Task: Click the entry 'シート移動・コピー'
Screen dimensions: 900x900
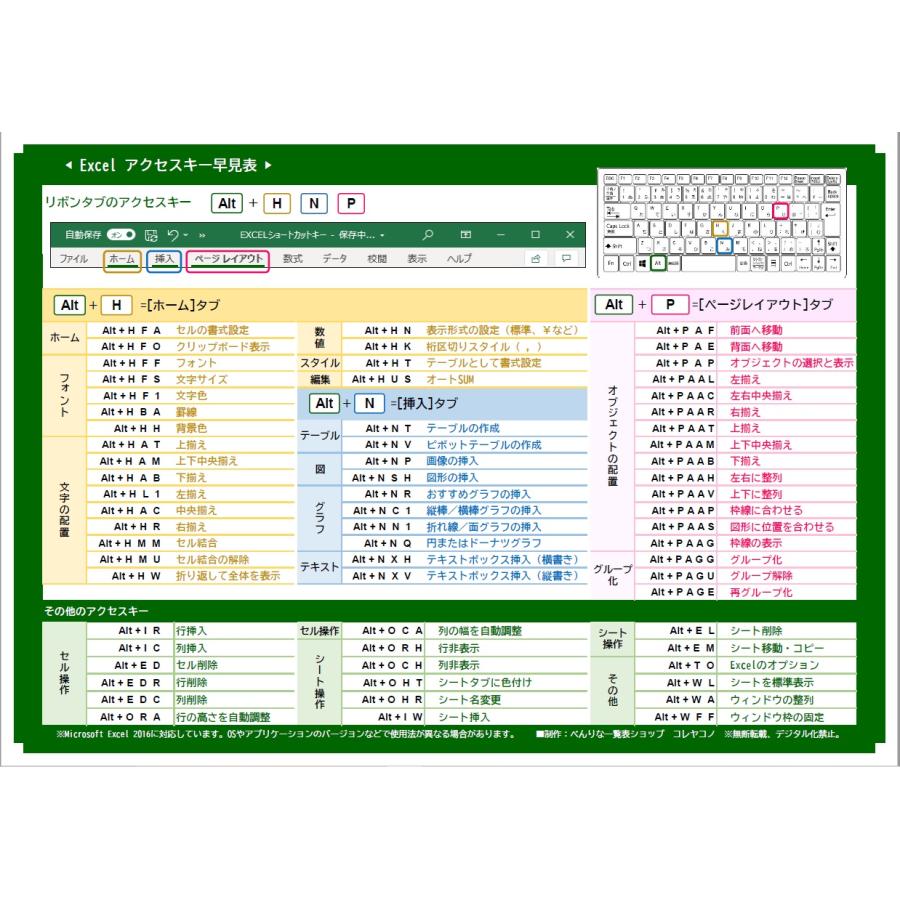Action: (777, 648)
